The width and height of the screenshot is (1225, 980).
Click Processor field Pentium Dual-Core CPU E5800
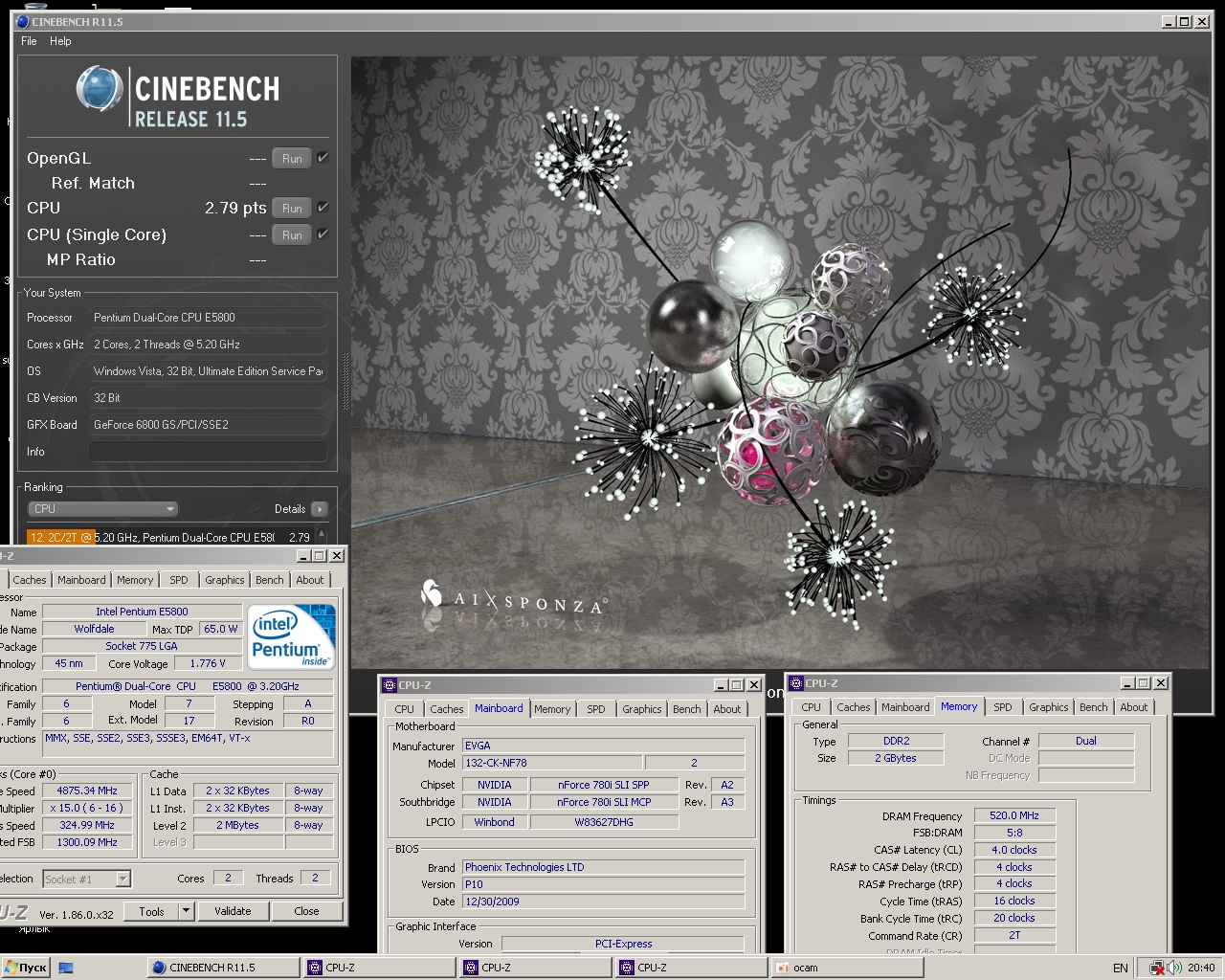(208, 318)
